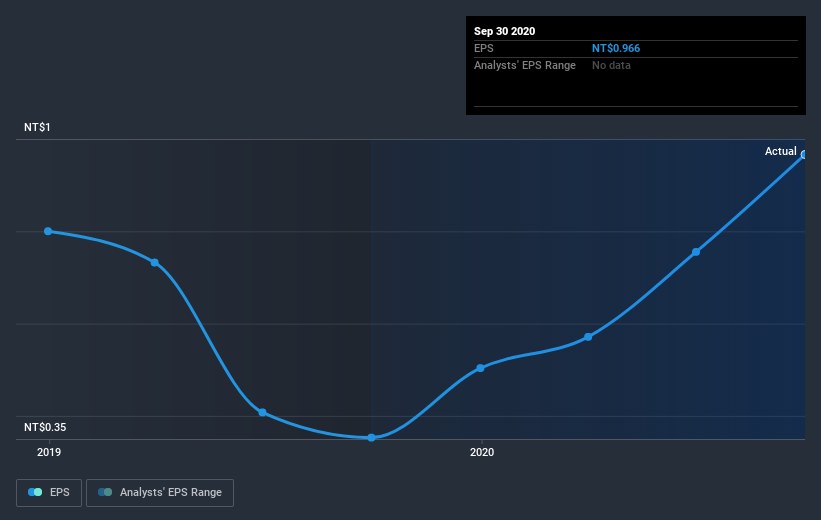Select the lowest EPS data point on the line
This screenshot has width=821, height=520.
(371, 437)
